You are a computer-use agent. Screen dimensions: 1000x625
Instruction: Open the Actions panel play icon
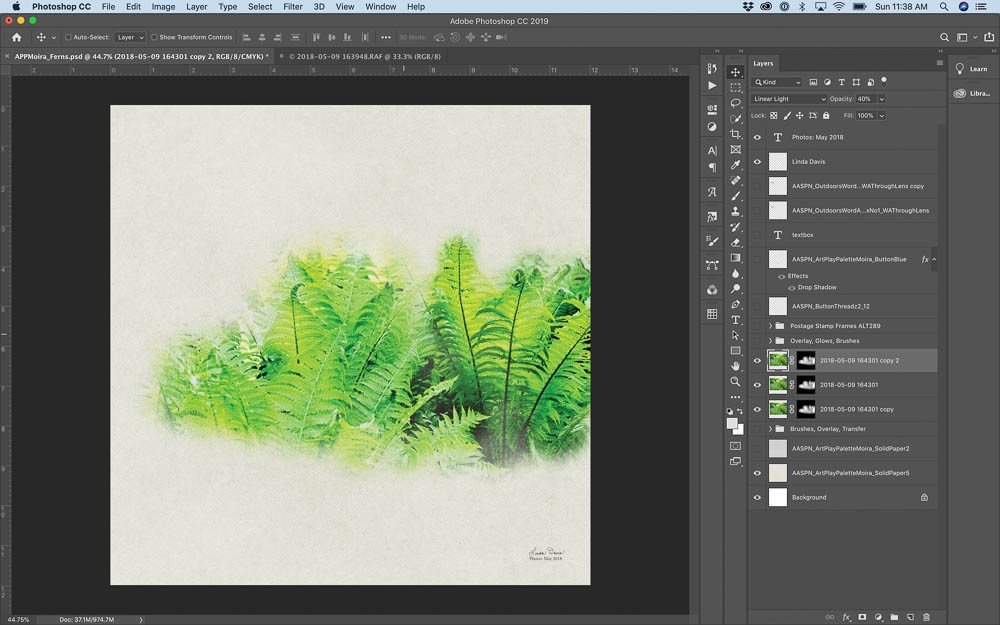[712, 85]
